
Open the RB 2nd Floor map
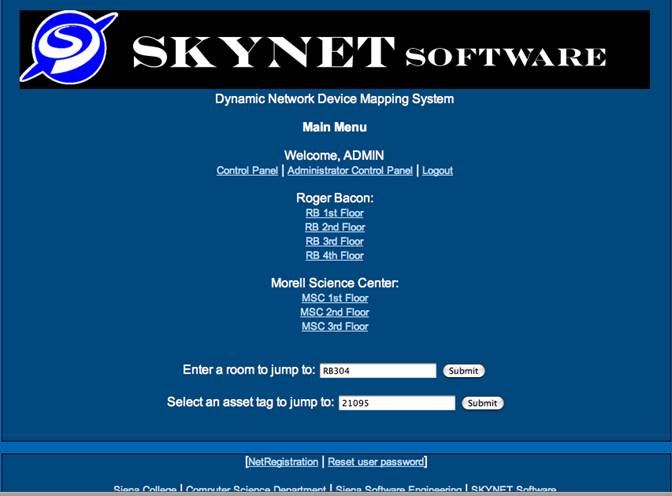click(334, 227)
